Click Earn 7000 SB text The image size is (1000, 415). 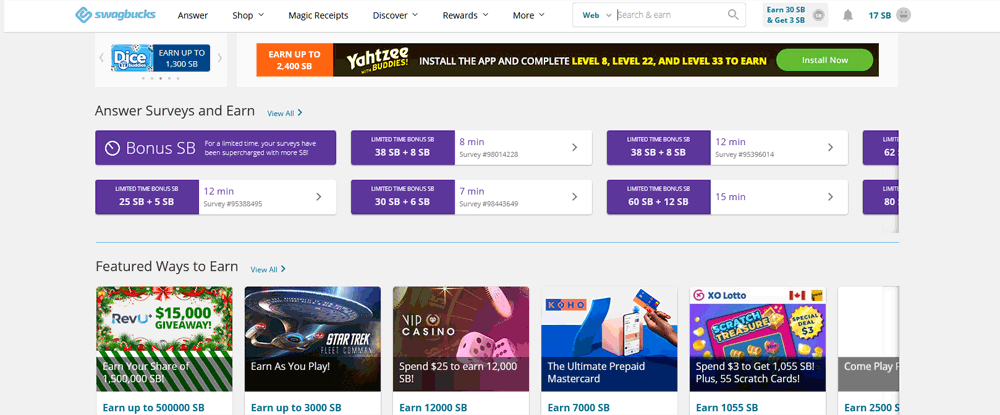coord(578,407)
